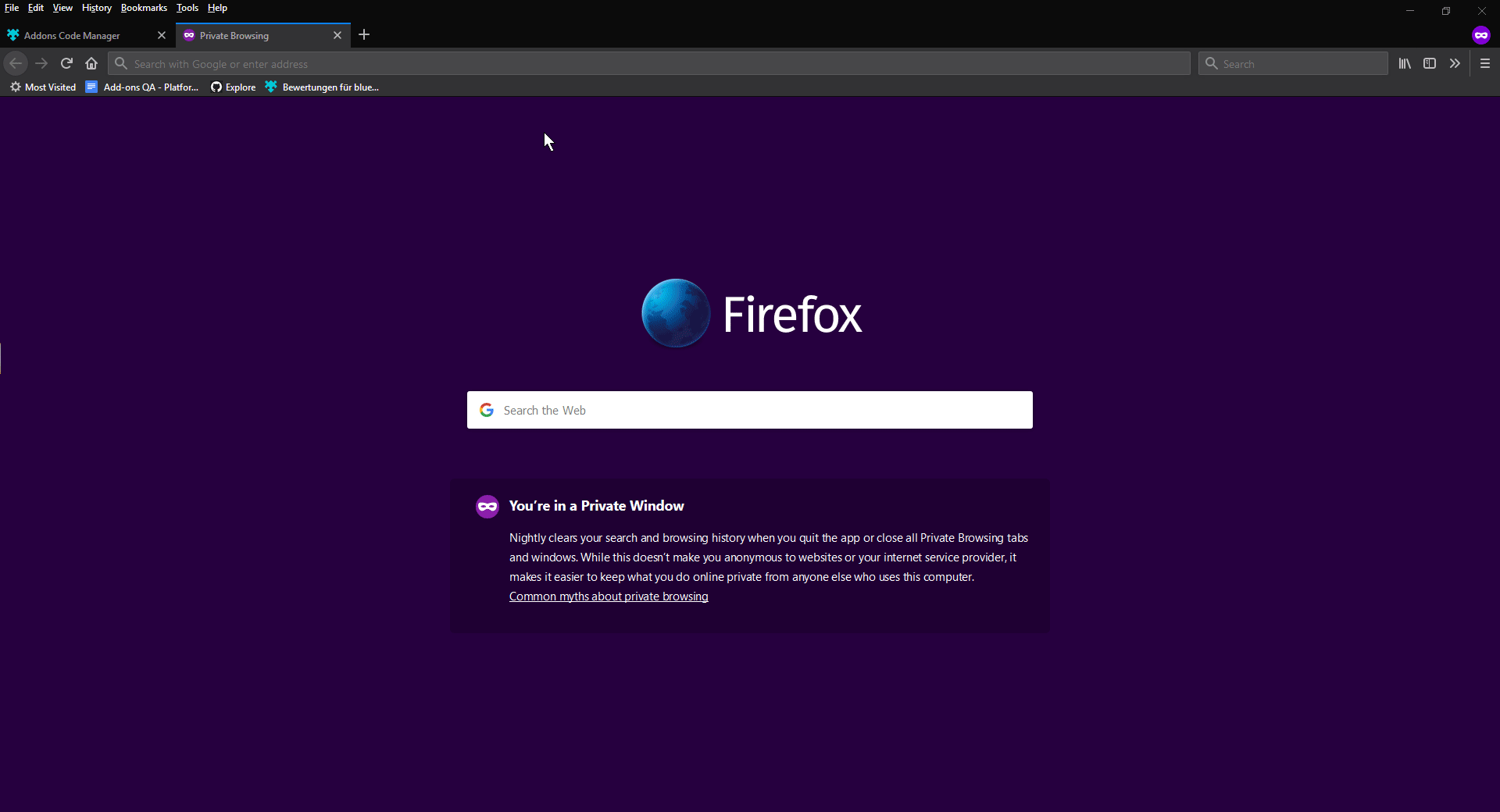Click the private mask icon beside heading

tap(487, 506)
